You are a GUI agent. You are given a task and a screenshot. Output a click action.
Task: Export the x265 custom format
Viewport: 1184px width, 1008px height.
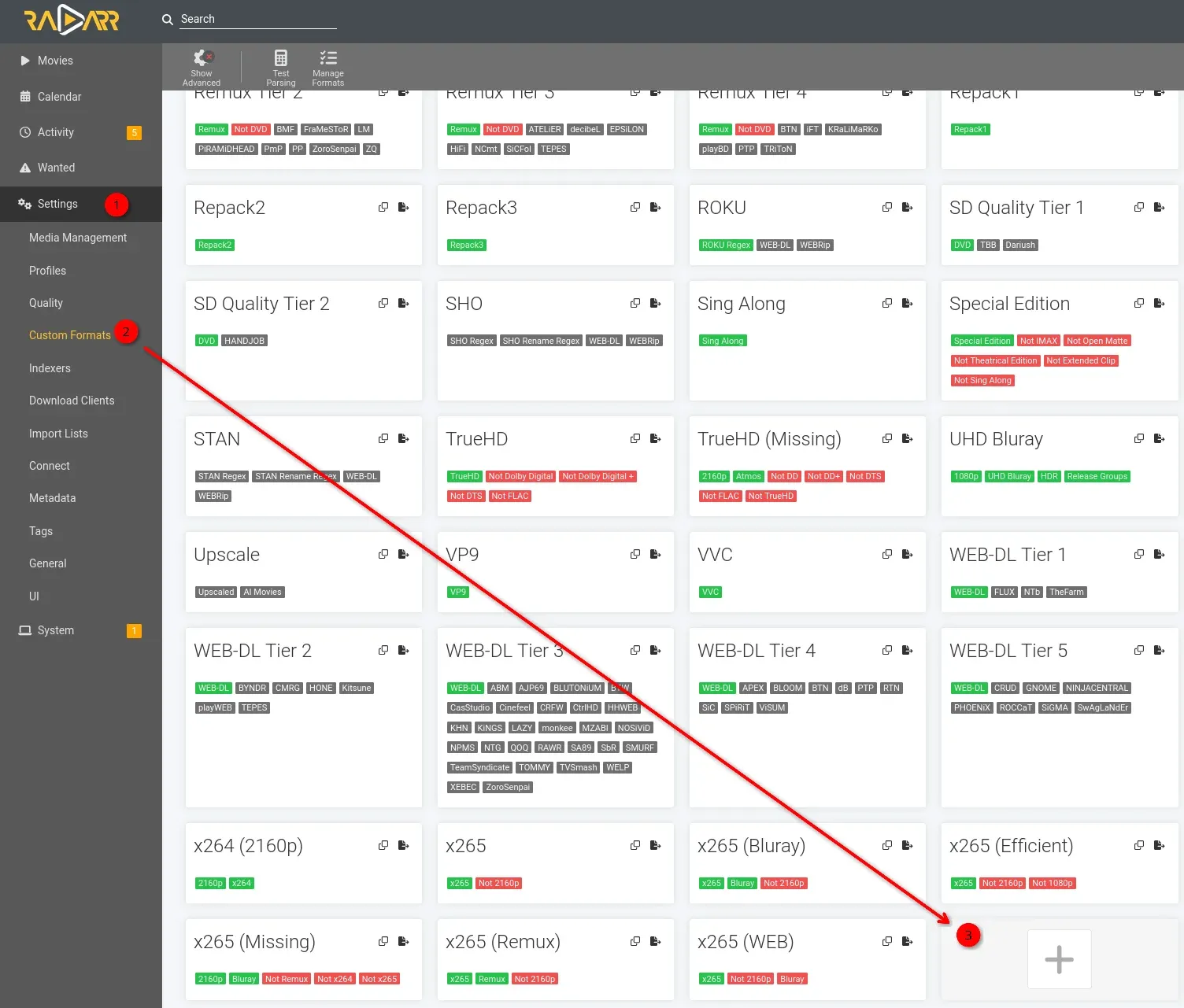click(x=656, y=845)
